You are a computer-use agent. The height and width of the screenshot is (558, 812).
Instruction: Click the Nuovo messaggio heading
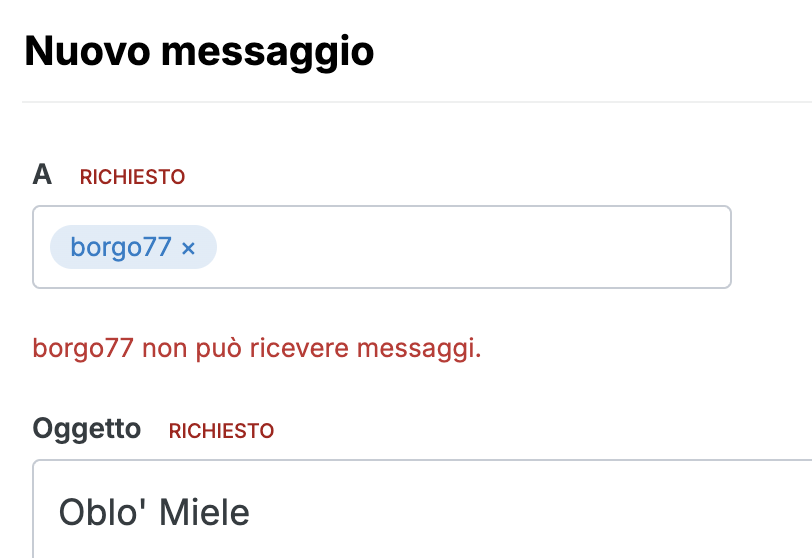coord(199,50)
